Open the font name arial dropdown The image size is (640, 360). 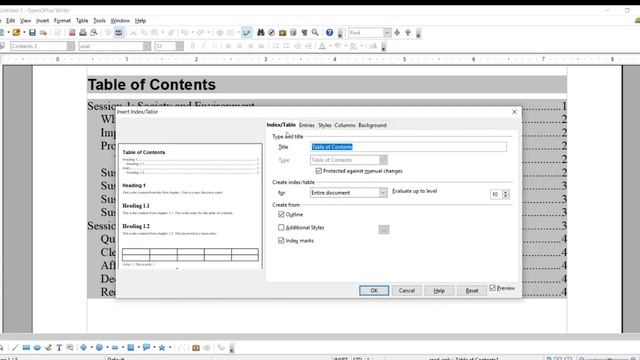pos(147,46)
